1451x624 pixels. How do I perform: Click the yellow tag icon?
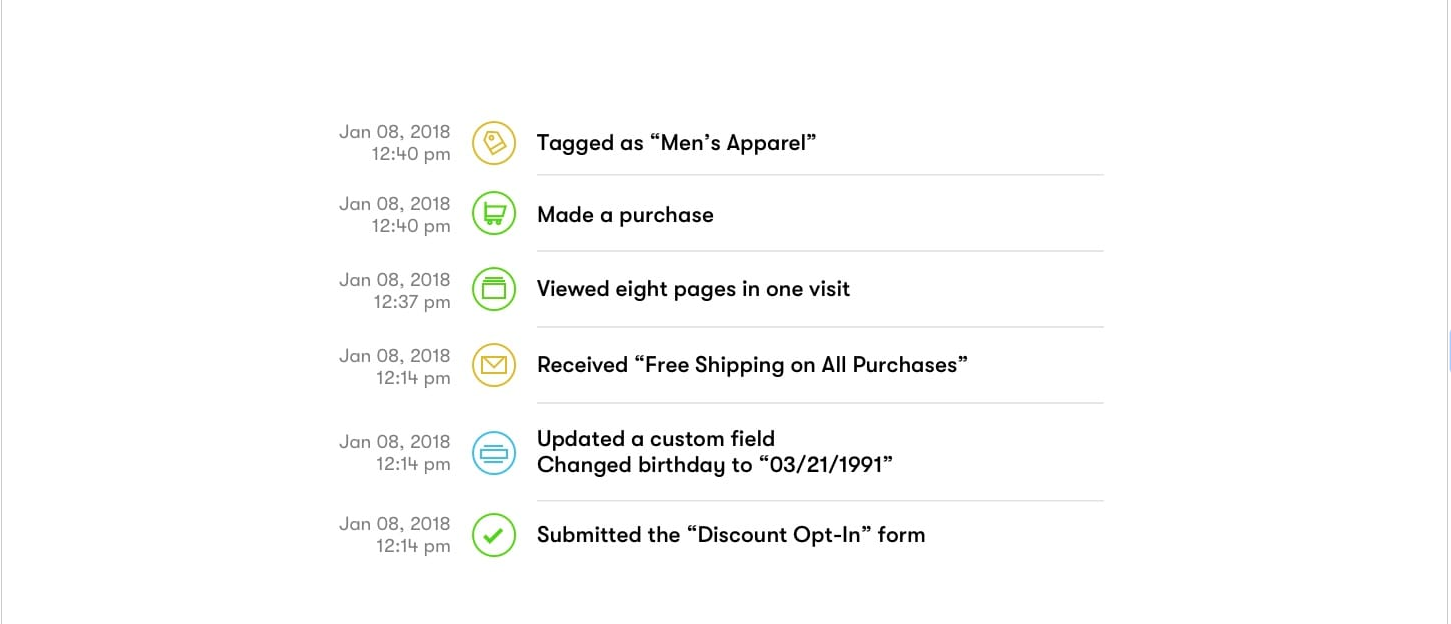pos(494,143)
